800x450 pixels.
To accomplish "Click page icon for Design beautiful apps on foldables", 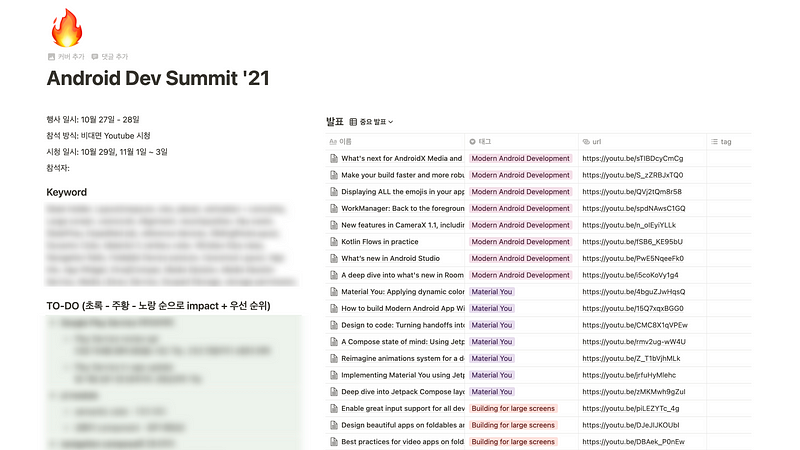I will (334, 425).
